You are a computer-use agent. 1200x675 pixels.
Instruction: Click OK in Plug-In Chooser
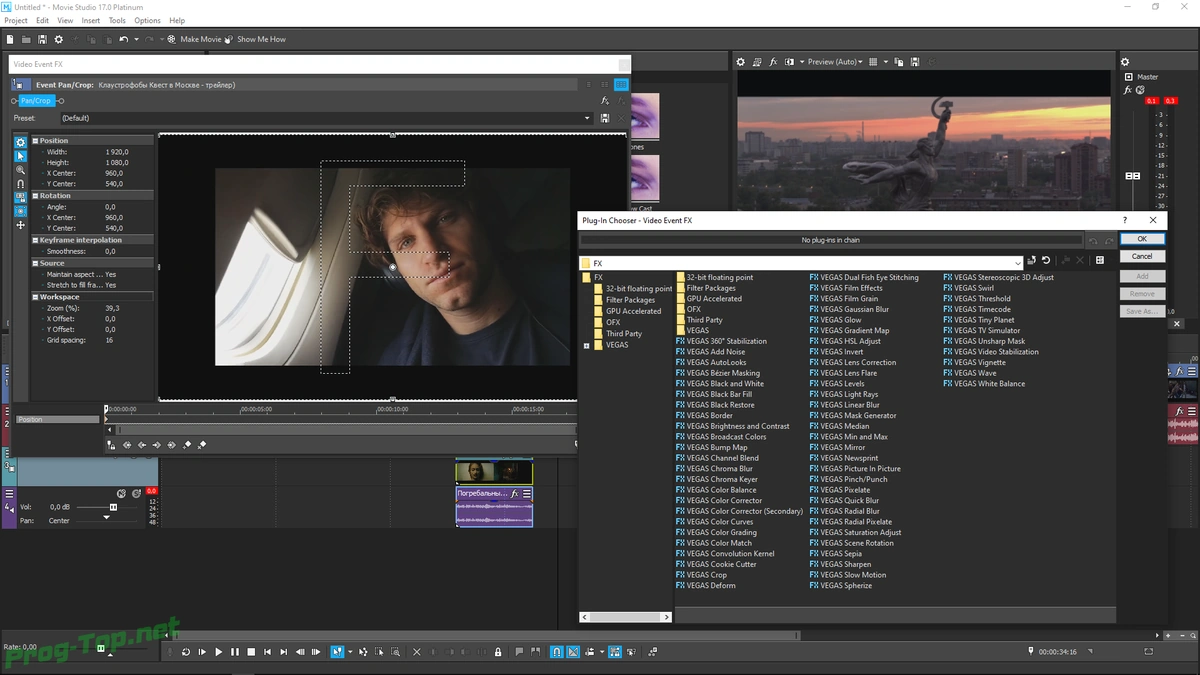(1142, 239)
